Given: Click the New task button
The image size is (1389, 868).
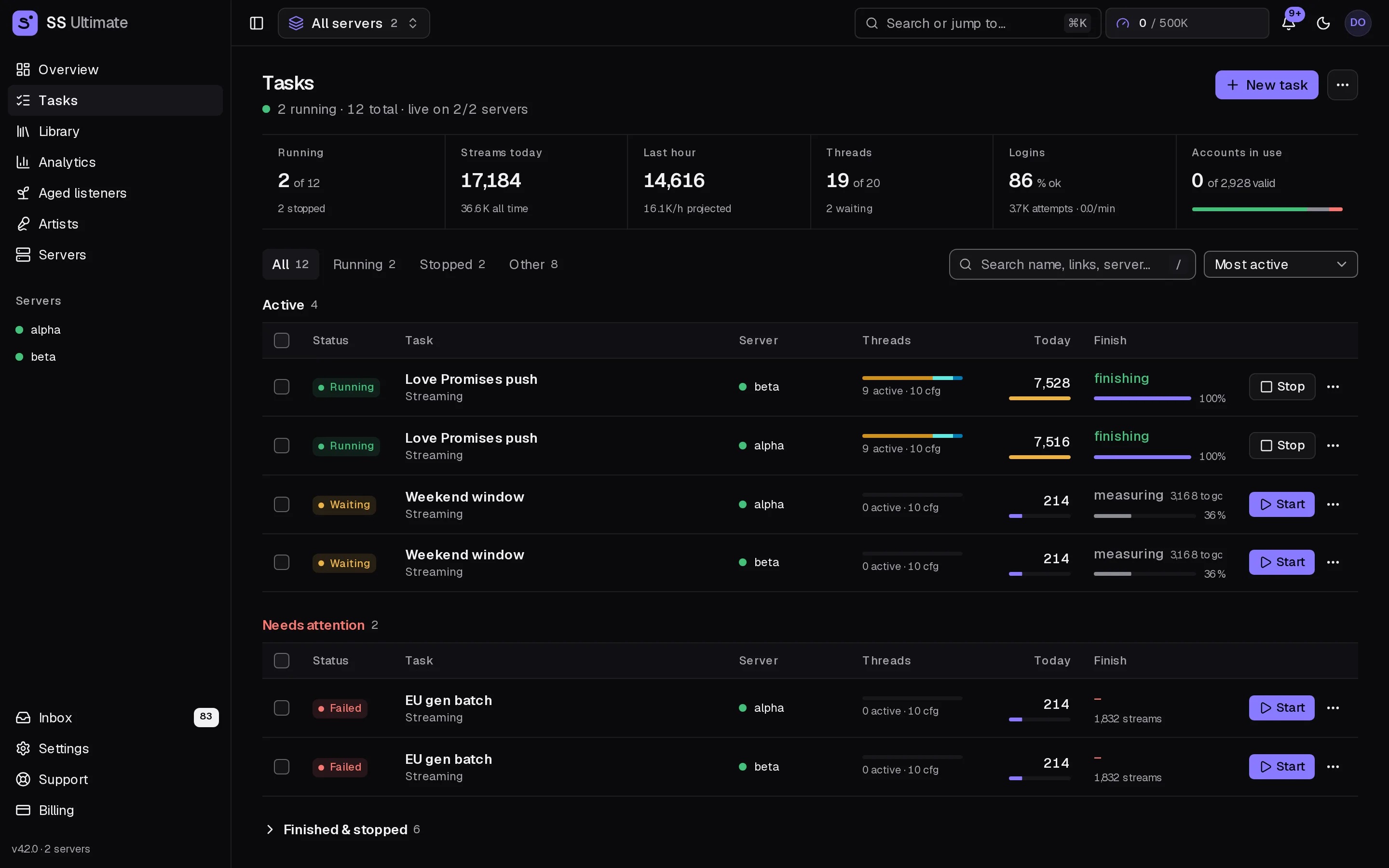Looking at the screenshot, I should (x=1266, y=85).
